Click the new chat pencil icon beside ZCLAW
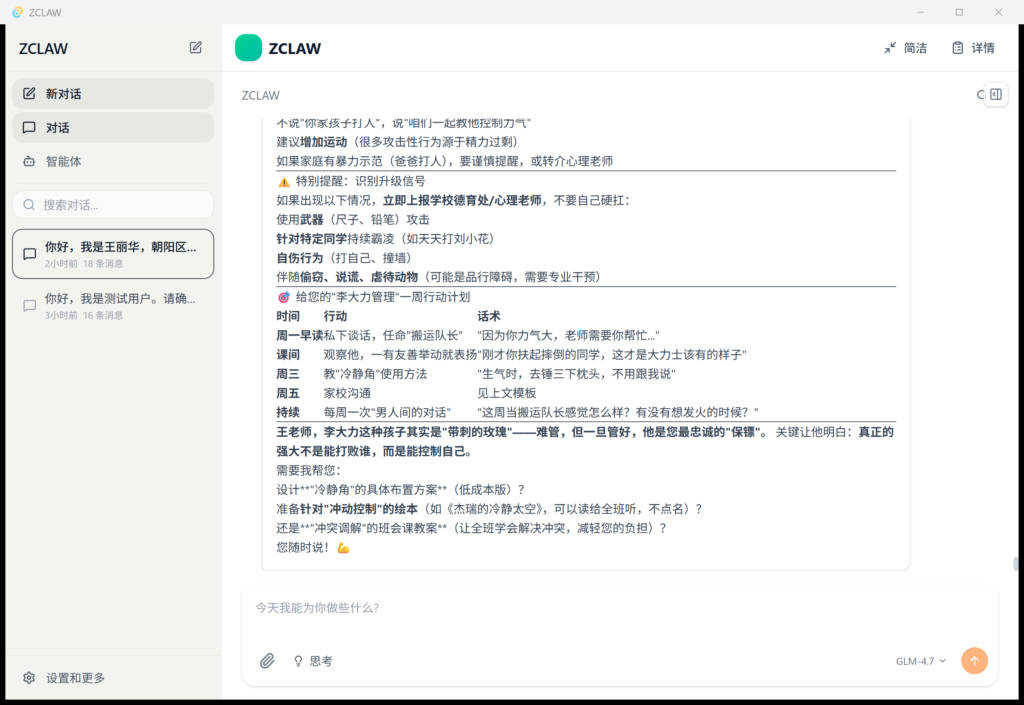Screen dimensions: 1024x705 (195, 47)
